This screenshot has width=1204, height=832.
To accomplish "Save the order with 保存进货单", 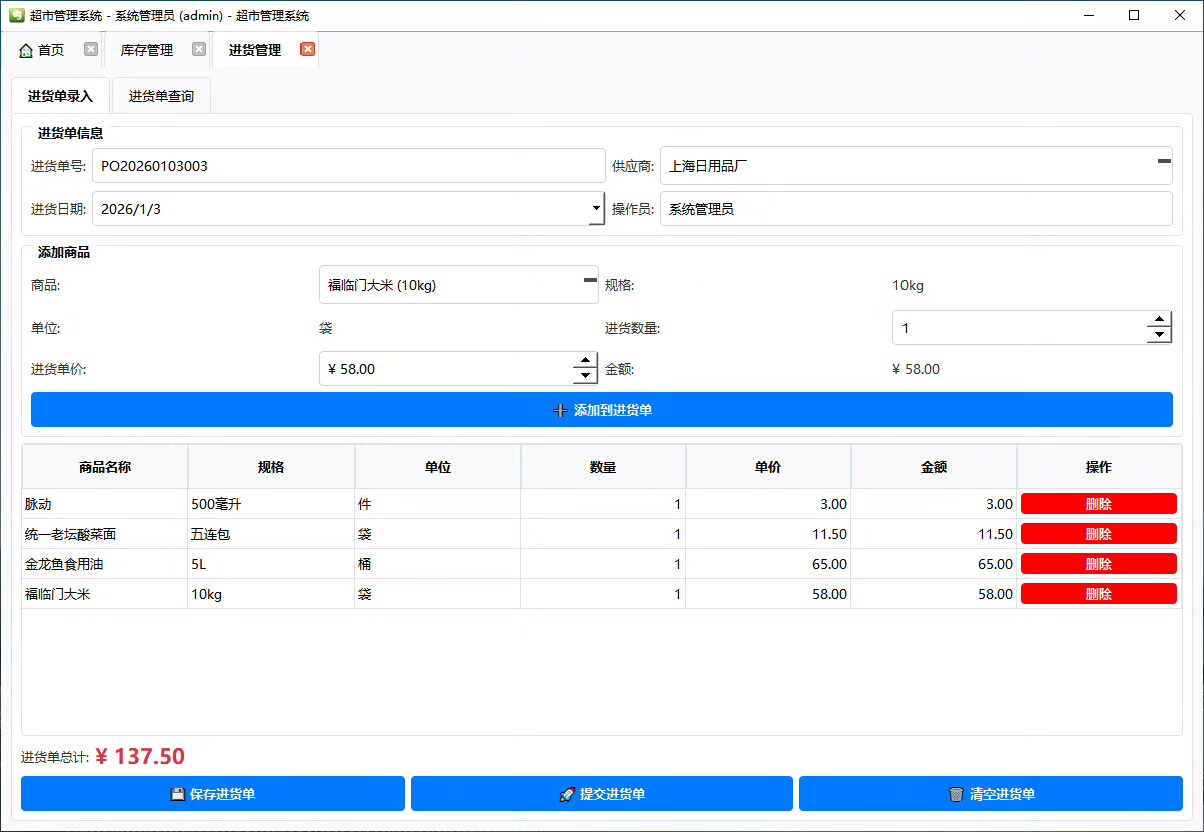I will [213, 794].
